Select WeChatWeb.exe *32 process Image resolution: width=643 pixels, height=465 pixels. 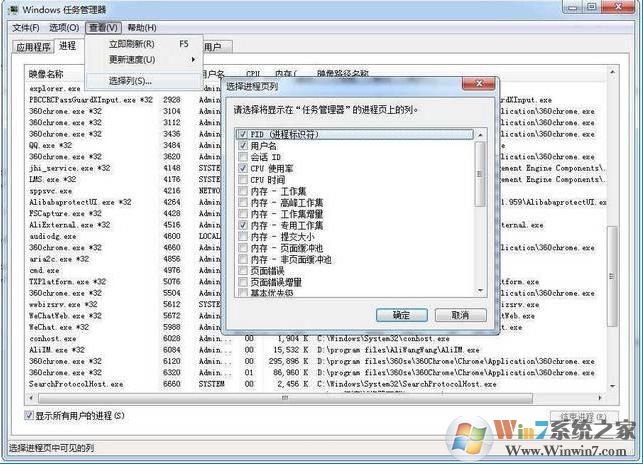coord(65,316)
